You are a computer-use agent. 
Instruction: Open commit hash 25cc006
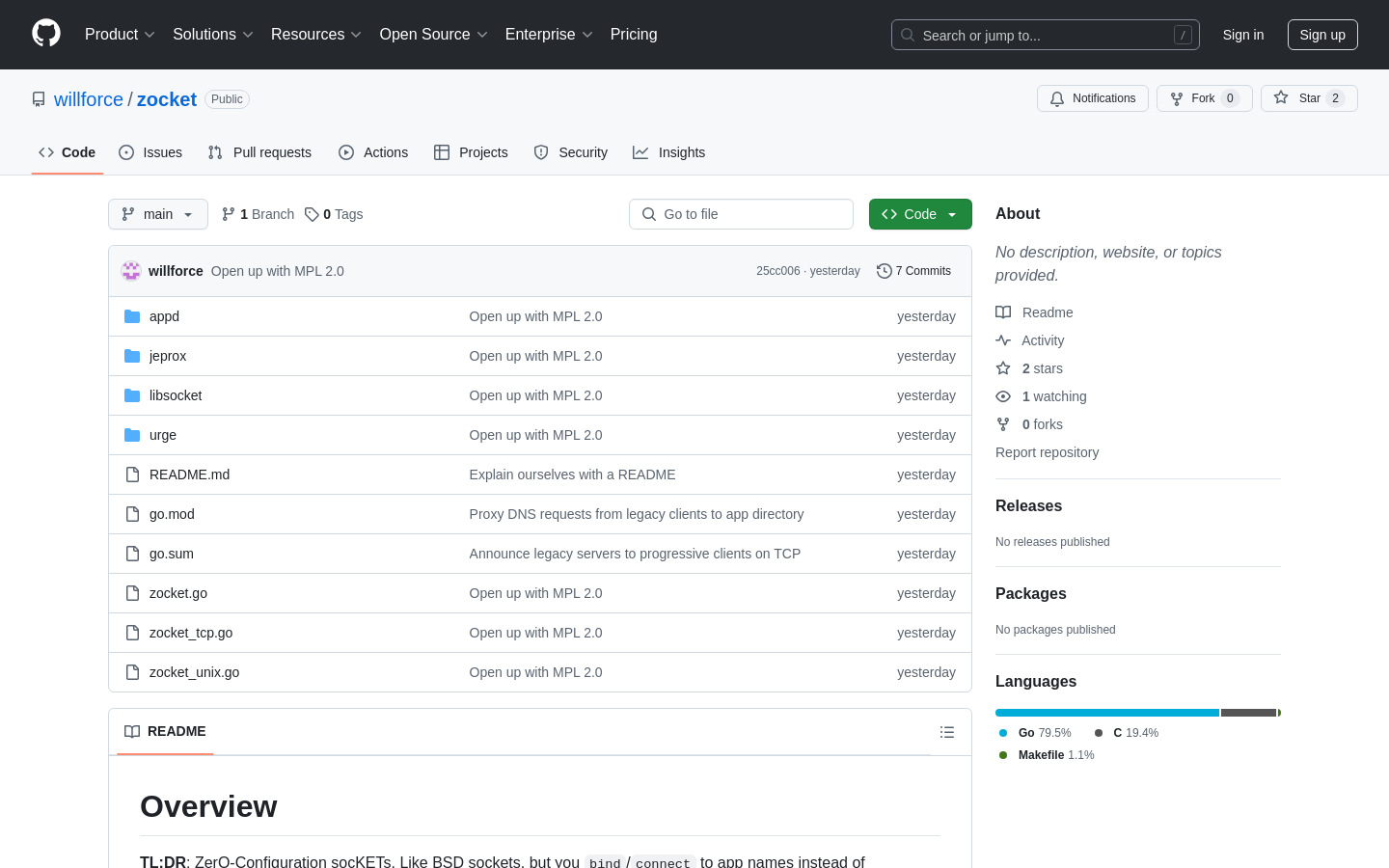[778, 271]
